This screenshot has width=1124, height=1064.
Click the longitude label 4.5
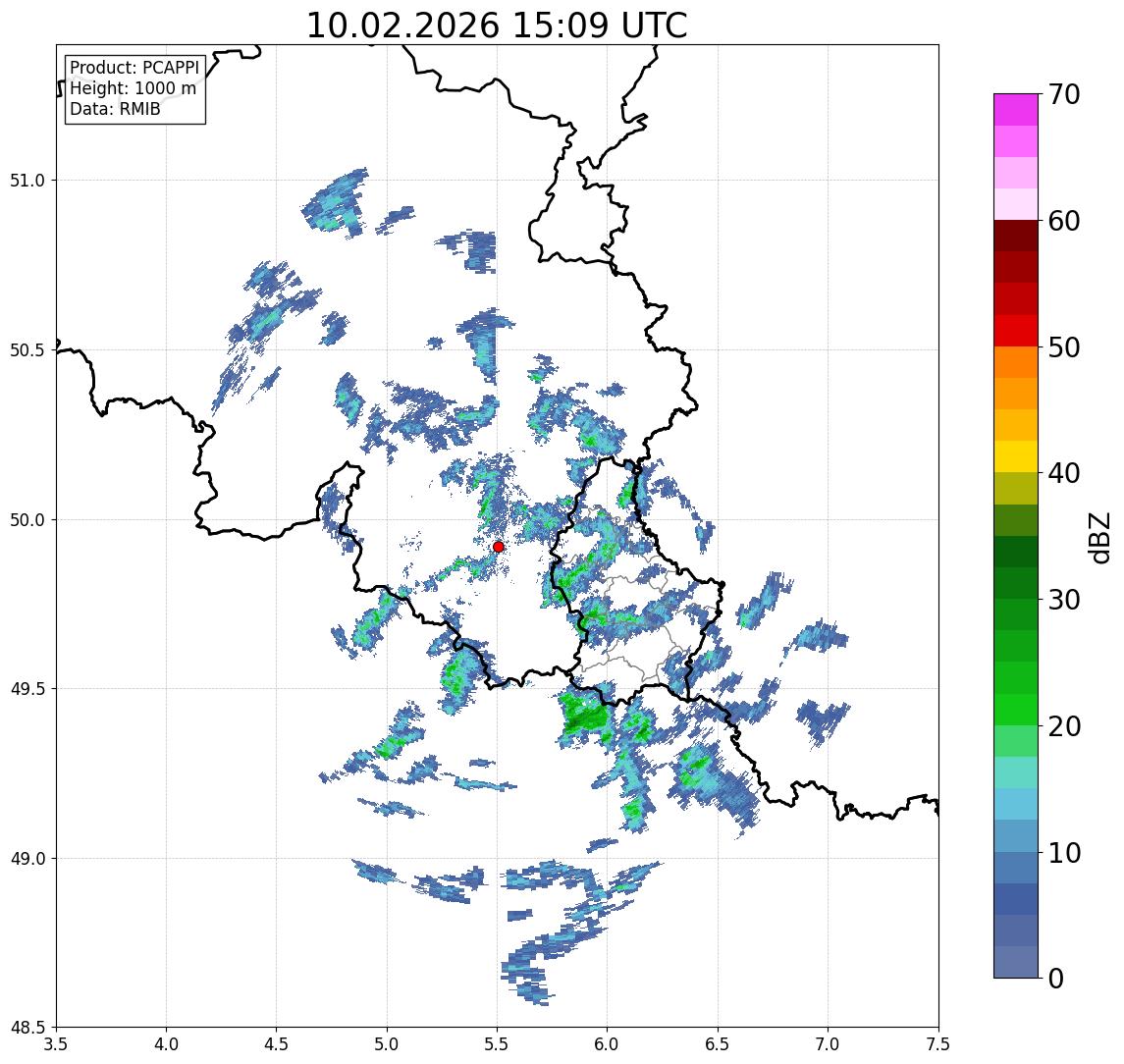coord(277,1044)
